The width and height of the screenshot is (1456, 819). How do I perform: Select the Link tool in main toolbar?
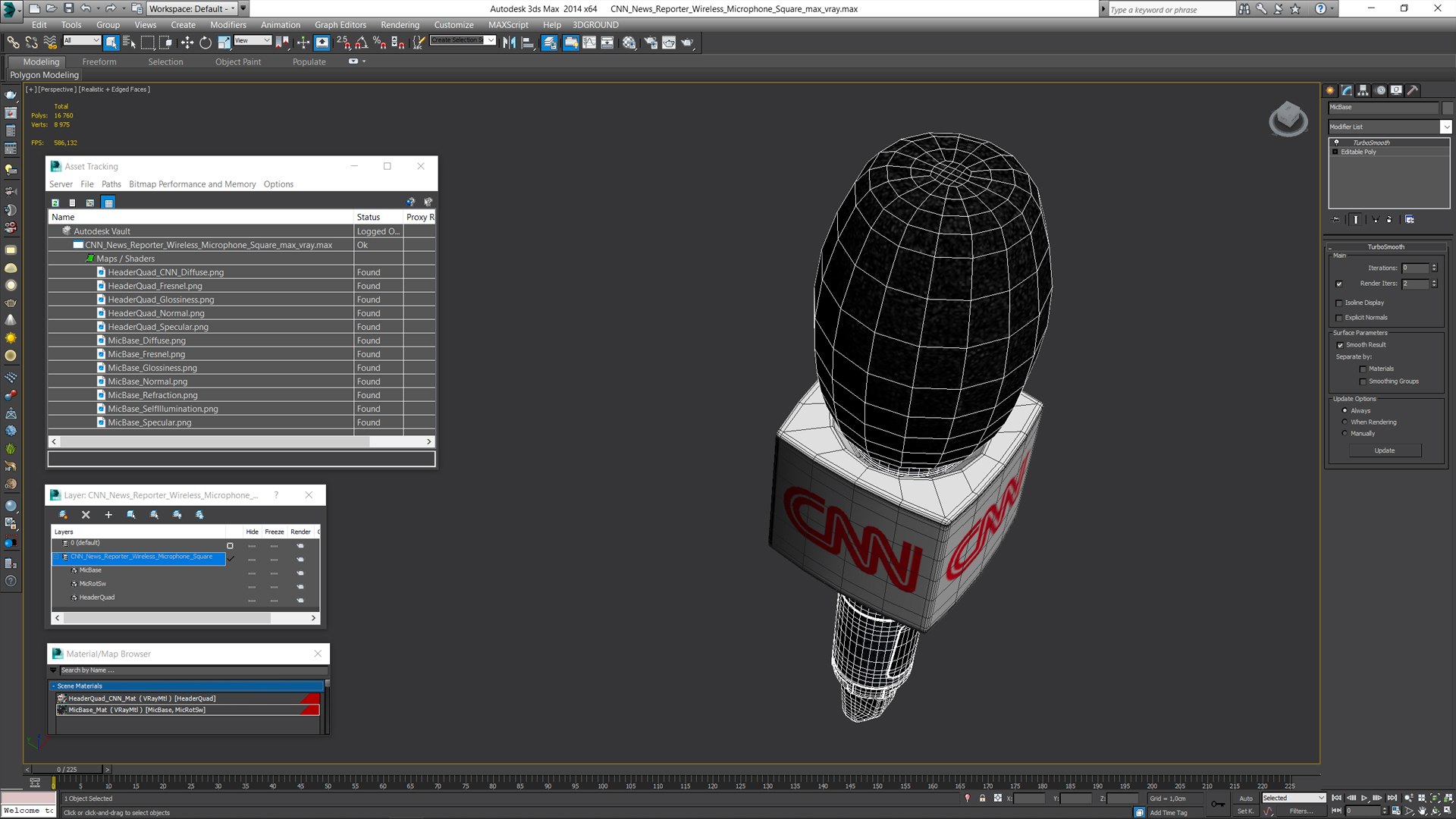tap(13, 42)
